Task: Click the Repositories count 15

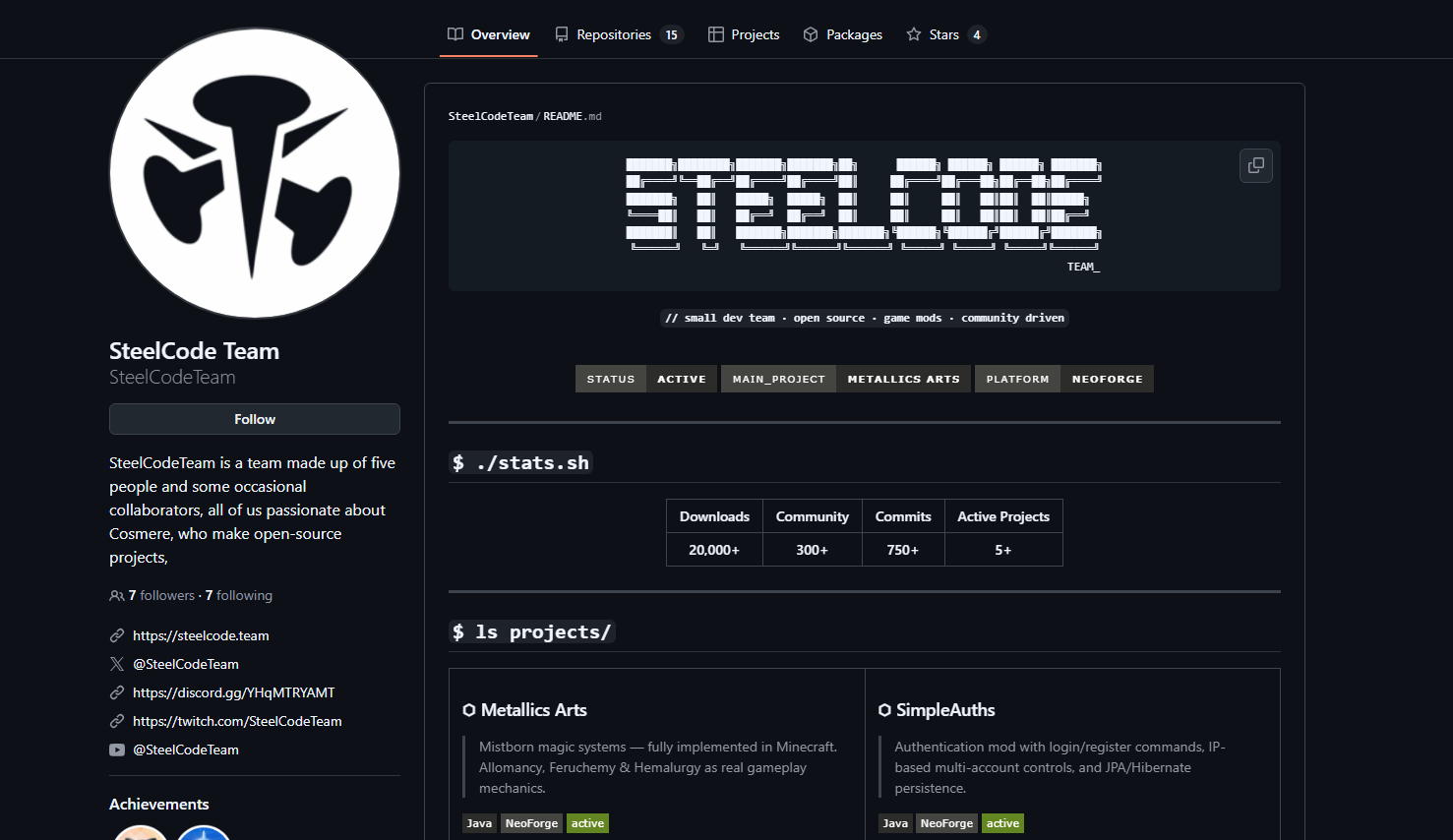Action: (672, 34)
